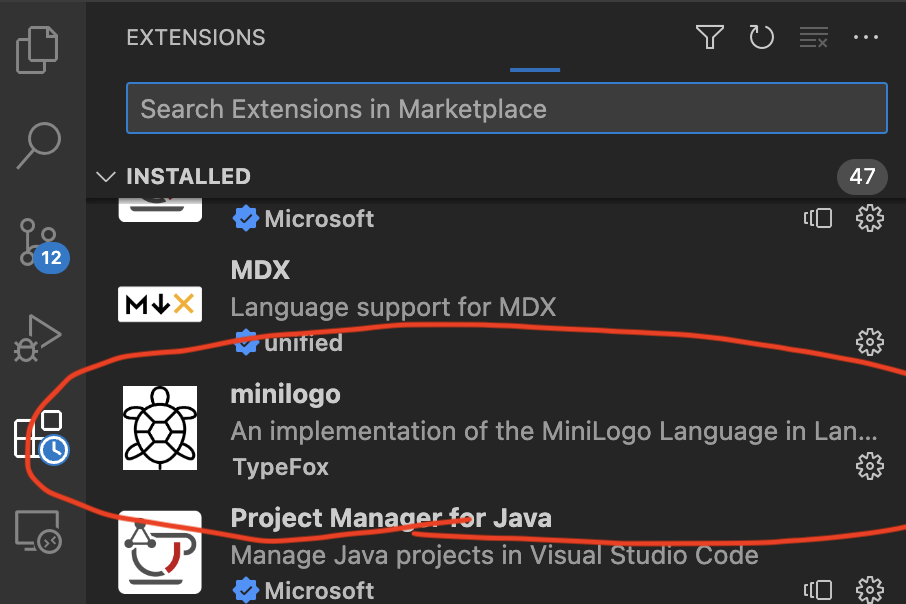Open Manage gear for Project Manager for Java

pyautogui.click(x=870, y=590)
